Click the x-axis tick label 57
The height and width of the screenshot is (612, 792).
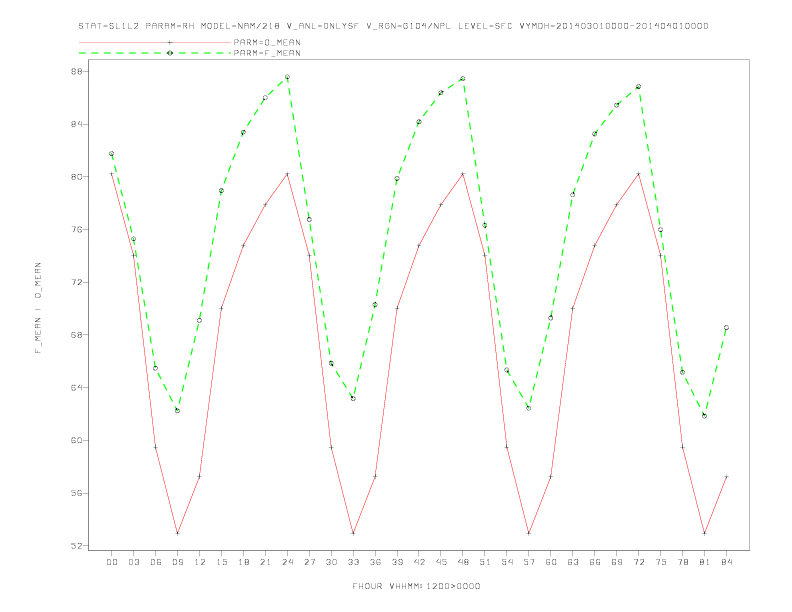point(529,562)
